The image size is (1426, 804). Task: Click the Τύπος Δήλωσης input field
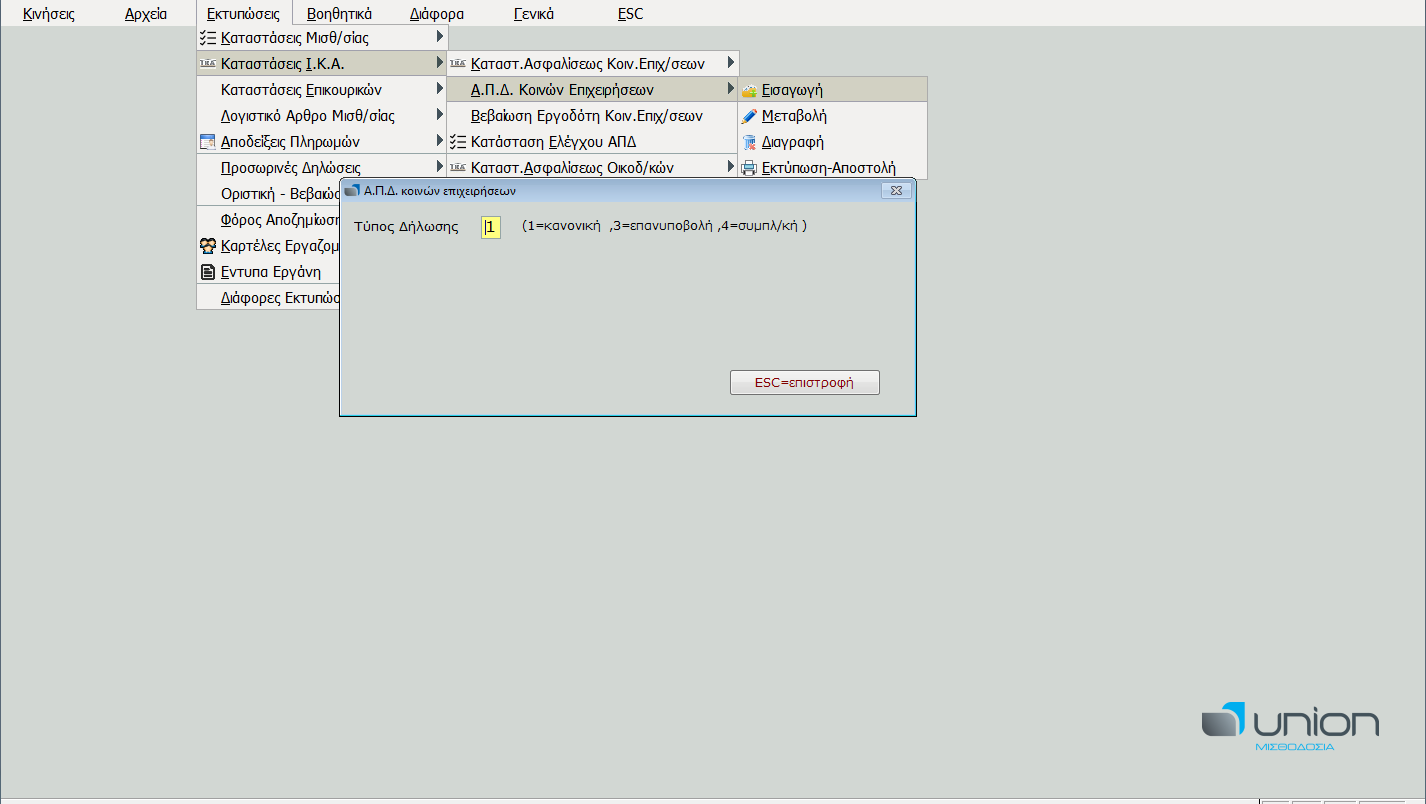click(491, 227)
